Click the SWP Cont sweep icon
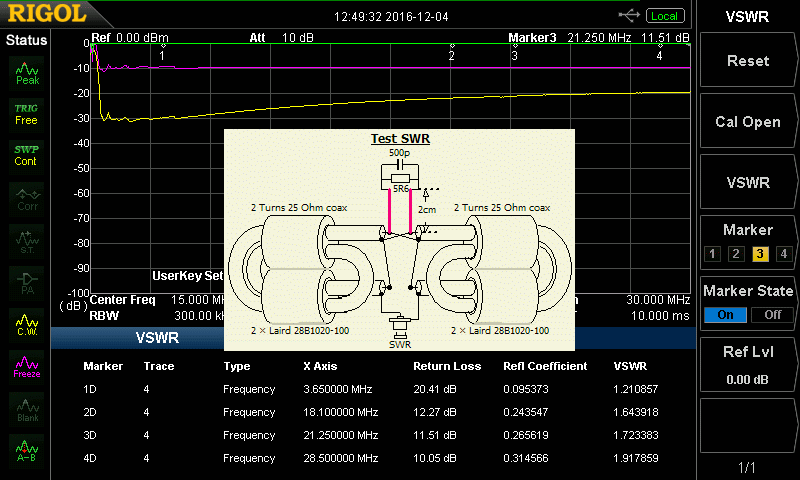800x480 pixels. [27, 156]
